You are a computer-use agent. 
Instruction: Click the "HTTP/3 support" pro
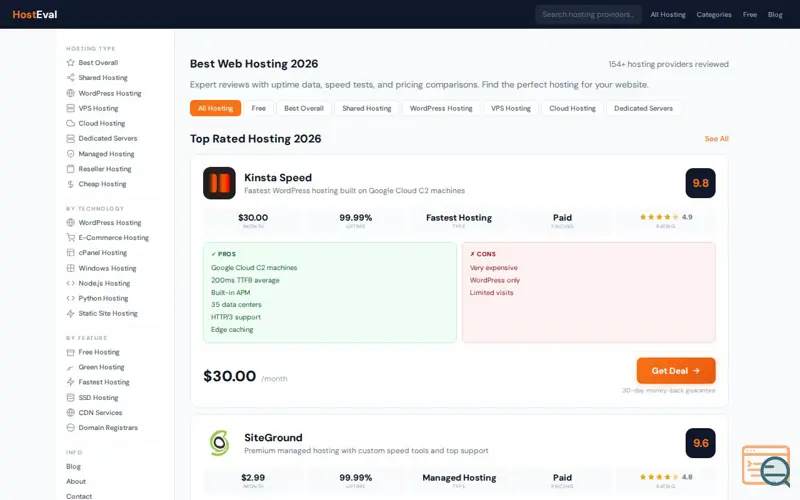click(236, 317)
